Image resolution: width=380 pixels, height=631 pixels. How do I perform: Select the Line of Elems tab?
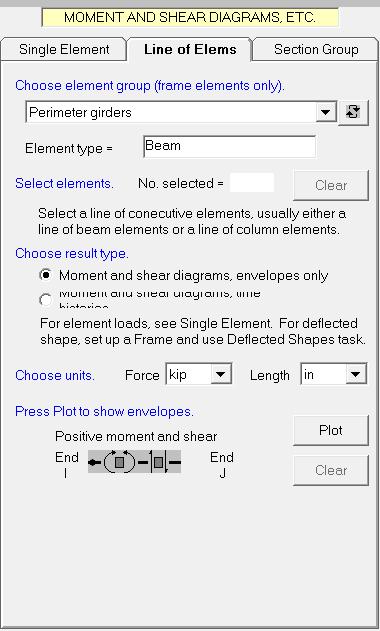coord(190,49)
